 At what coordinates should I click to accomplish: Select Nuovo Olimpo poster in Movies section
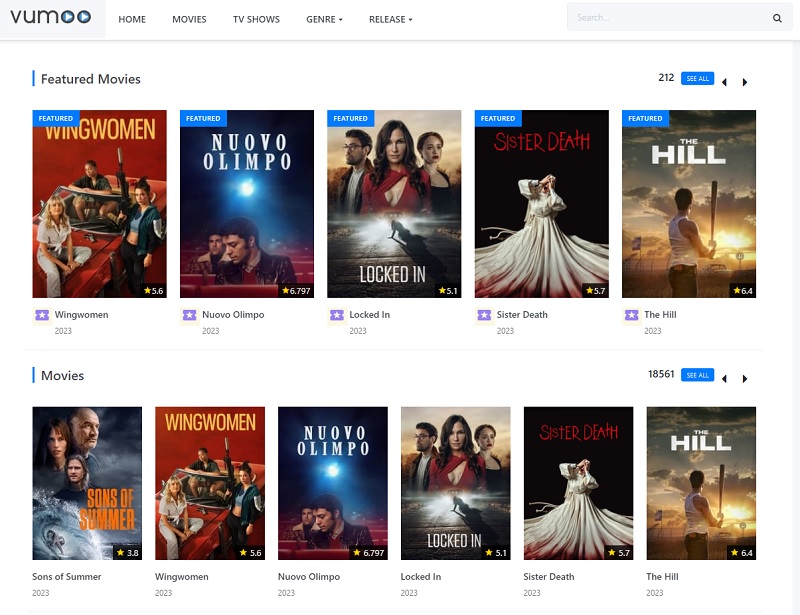pyautogui.click(x=333, y=483)
